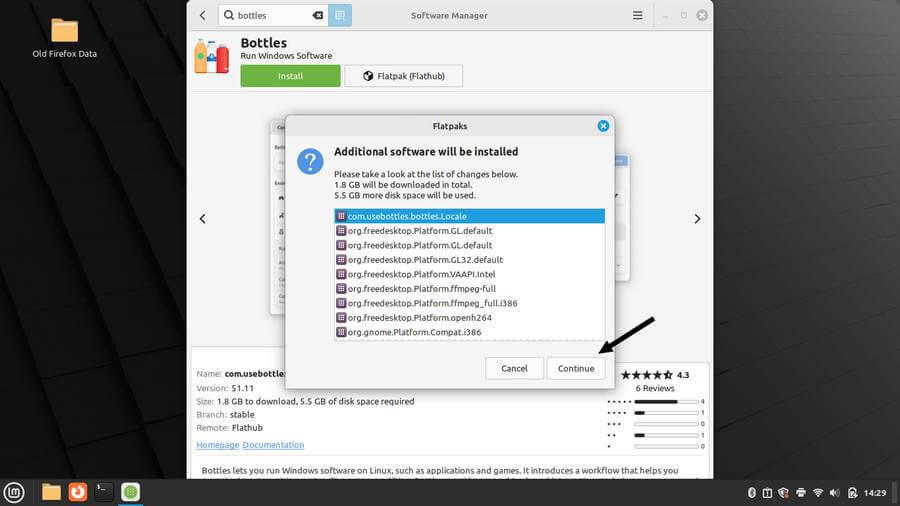Image resolution: width=900 pixels, height=506 pixels.
Task: Click the exclamation notification tray icon
Action: (x=767, y=493)
